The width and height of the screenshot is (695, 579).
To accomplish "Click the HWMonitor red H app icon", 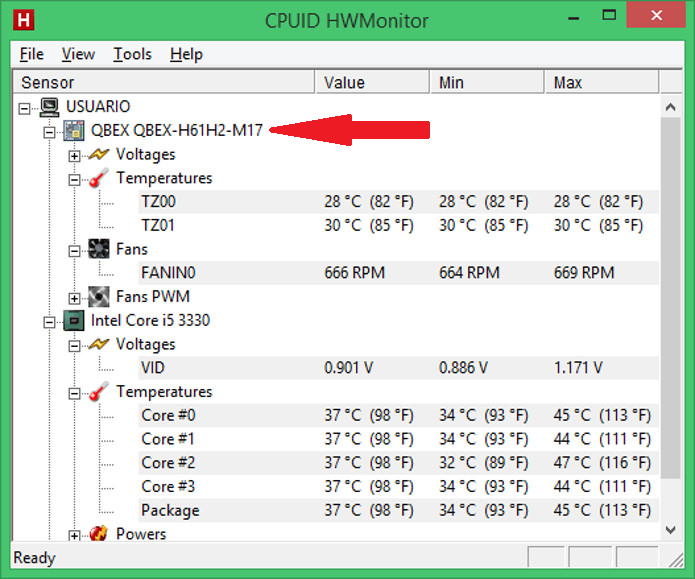I will tap(23, 20).
